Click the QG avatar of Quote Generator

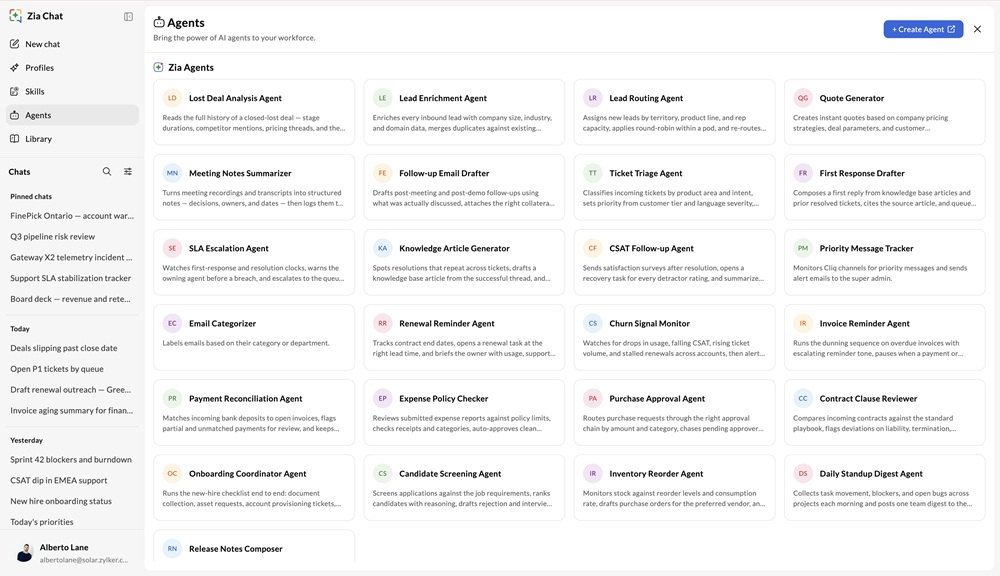803,98
